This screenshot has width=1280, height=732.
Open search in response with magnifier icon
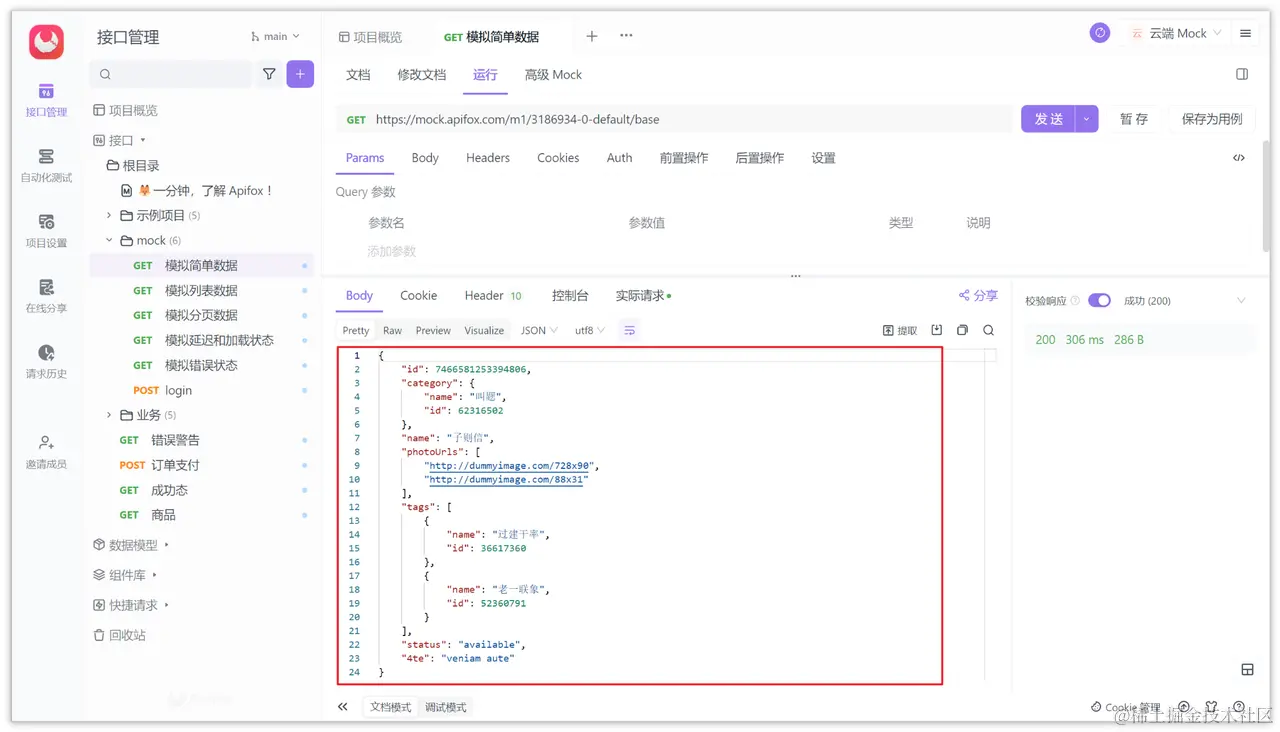(x=988, y=330)
